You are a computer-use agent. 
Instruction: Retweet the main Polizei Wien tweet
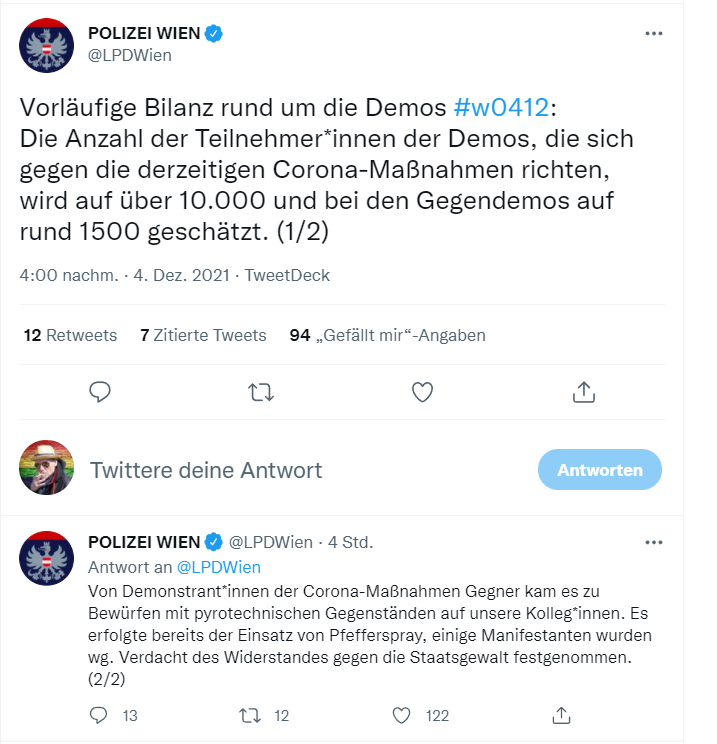(261, 392)
